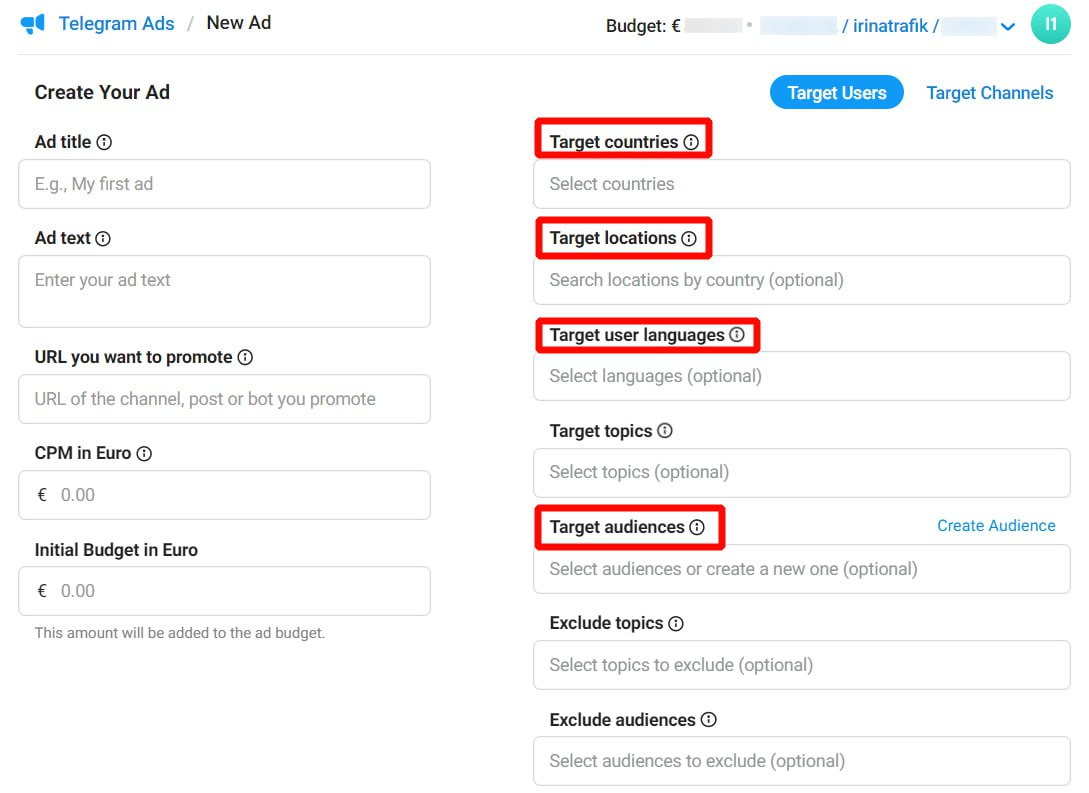Click info icon next to Ad title

(x=104, y=143)
